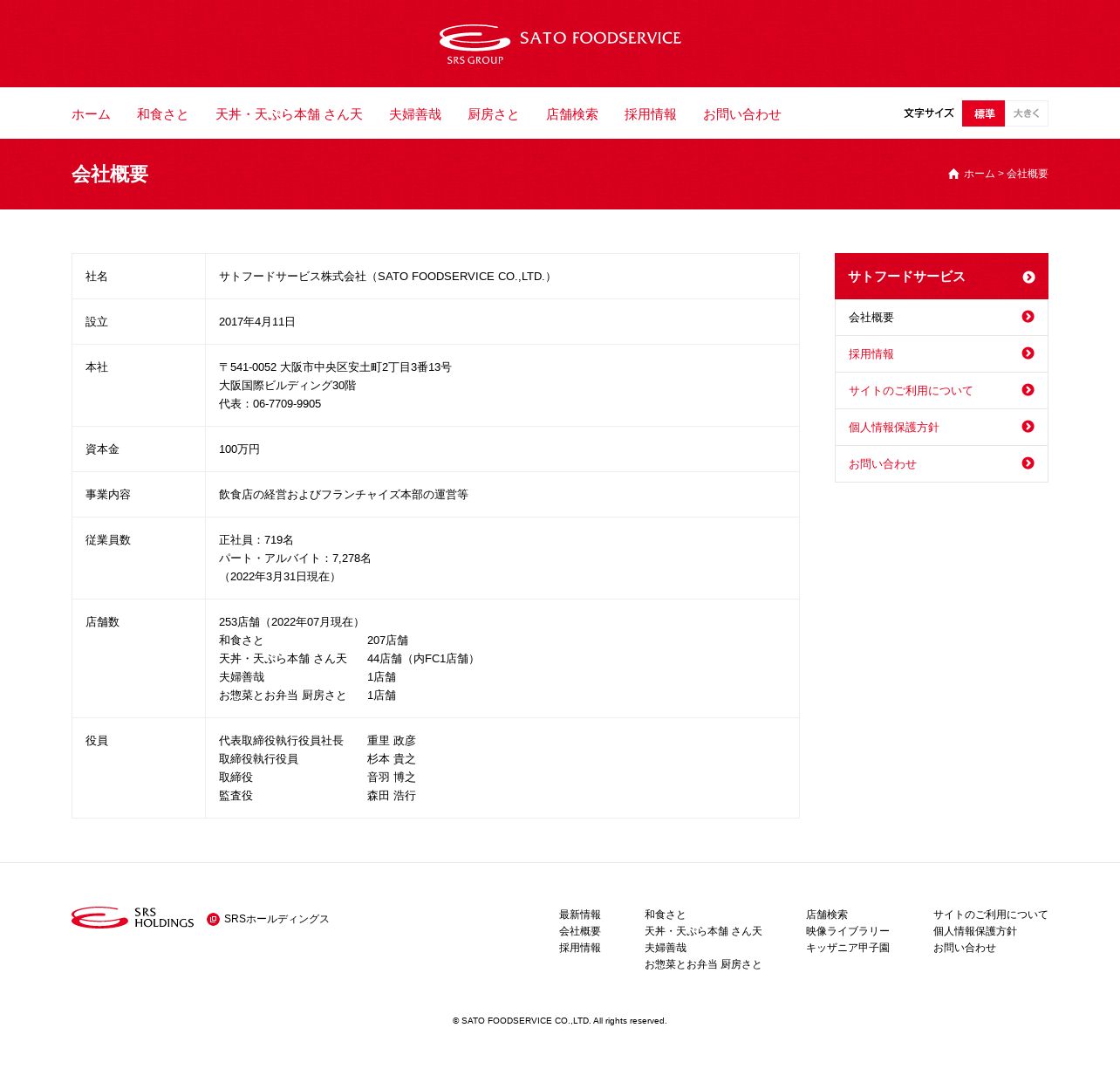Click arrow icon beside サイトのご利用について in sidebar

pyautogui.click(x=1028, y=390)
